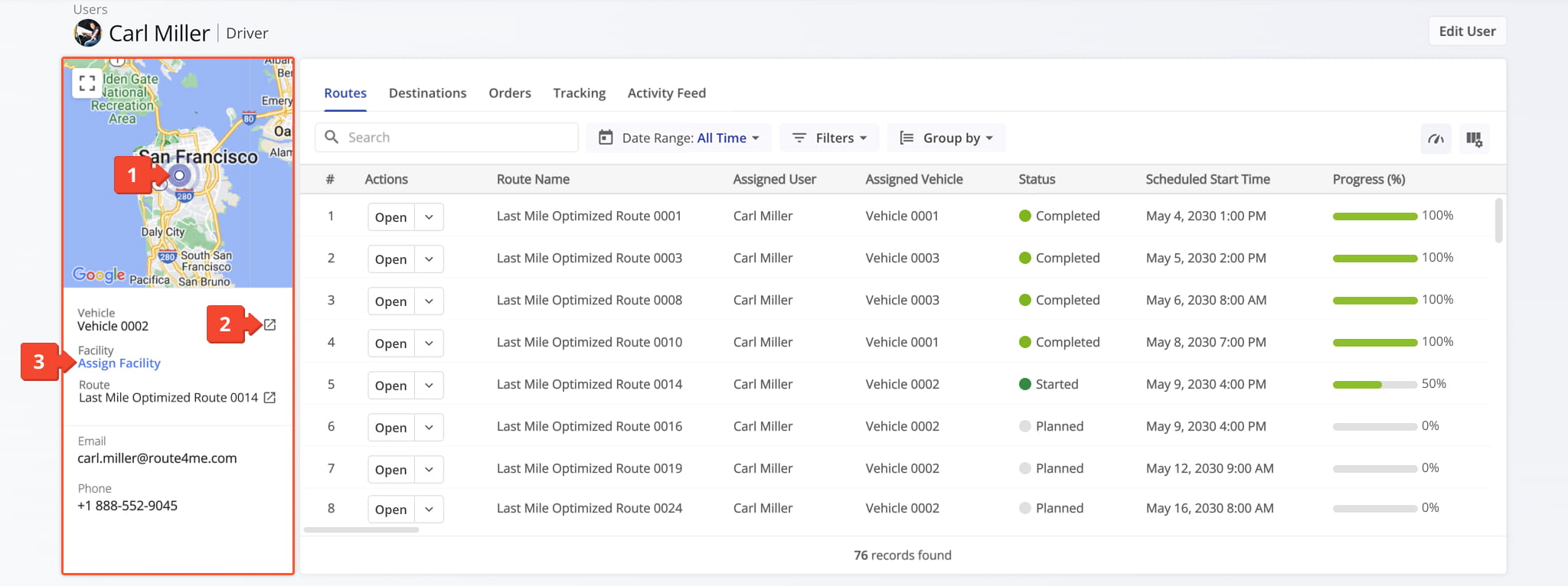This screenshot has width=1568, height=586.
Task: Expand actions arrow for Route 0014 row
Action: point(429,386)
